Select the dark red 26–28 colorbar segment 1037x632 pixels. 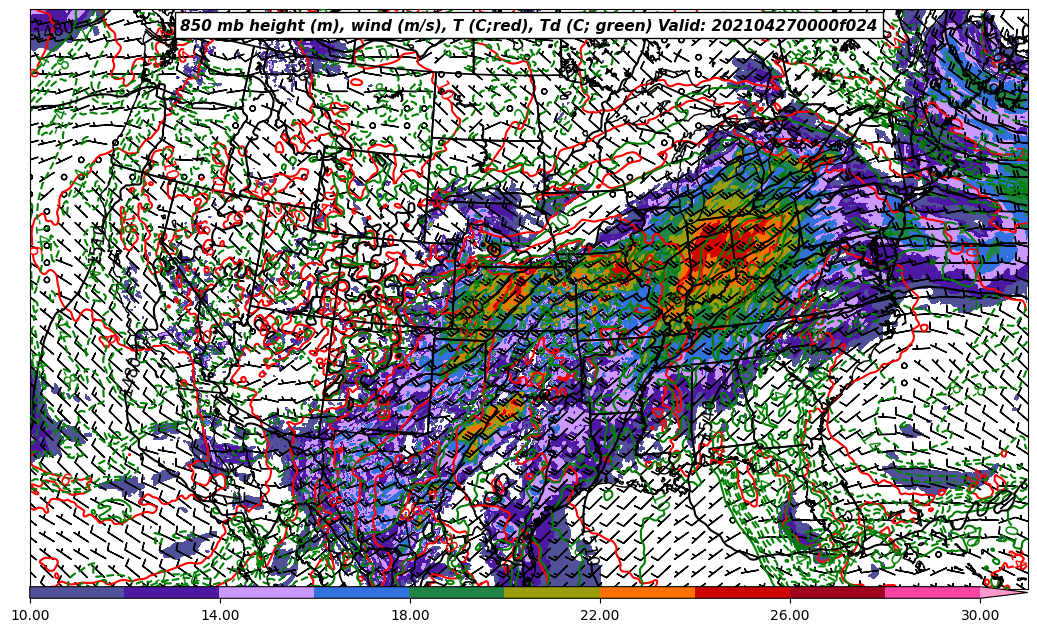tap(837, 592)
